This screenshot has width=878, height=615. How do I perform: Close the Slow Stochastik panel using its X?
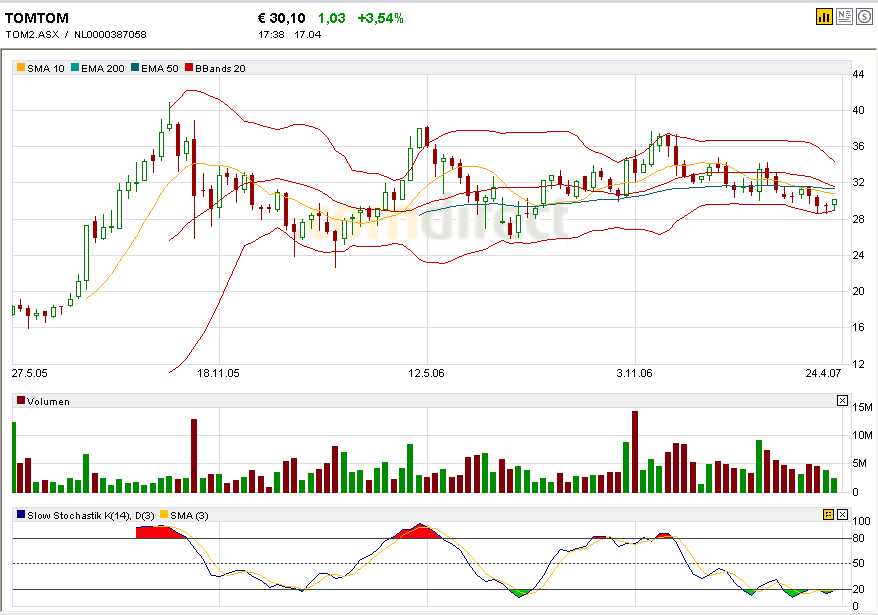pyautogui.click(x=842, y=514)
